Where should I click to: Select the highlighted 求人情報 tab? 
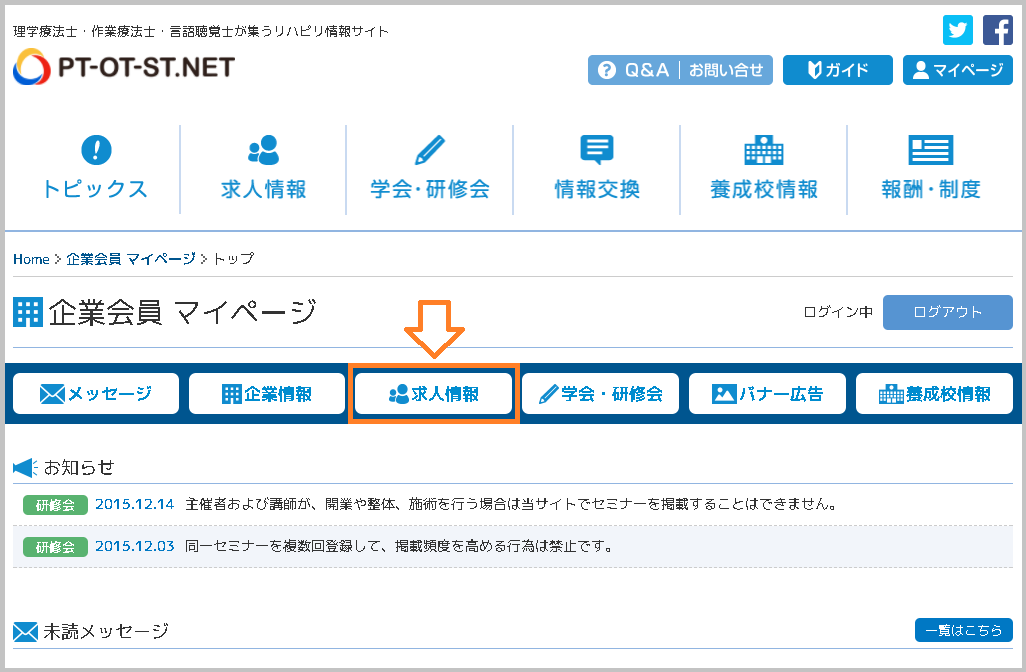point(433,394)
